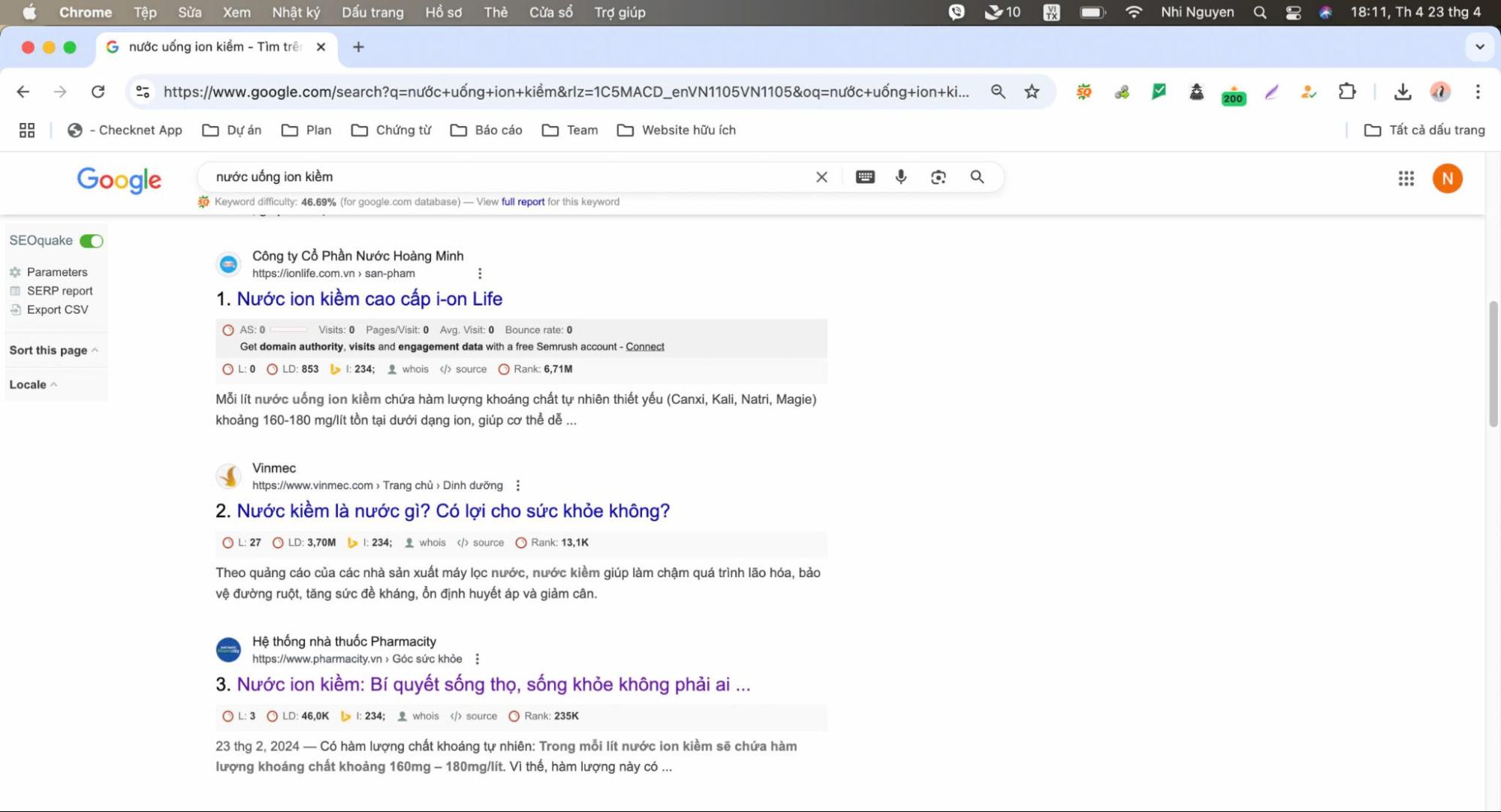Open the apps grid icon in bookmarks bar
Viewport: 1501px width, 812px height.
click(x=27, y=130)
